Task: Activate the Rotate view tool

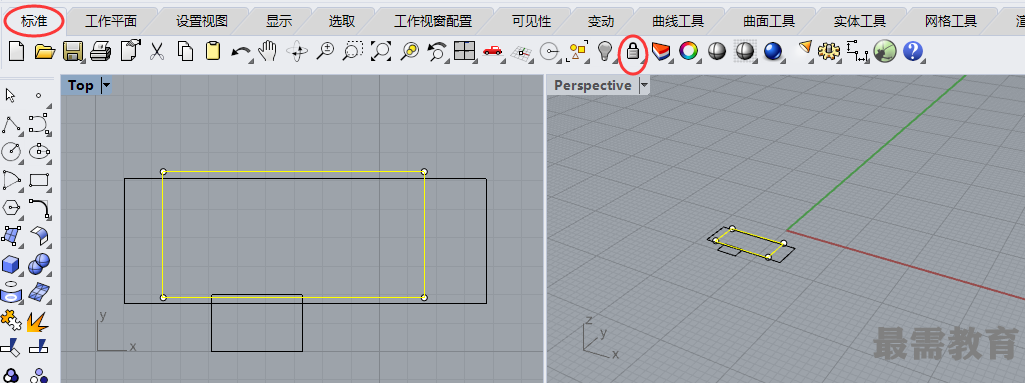Action: (297, 51)
